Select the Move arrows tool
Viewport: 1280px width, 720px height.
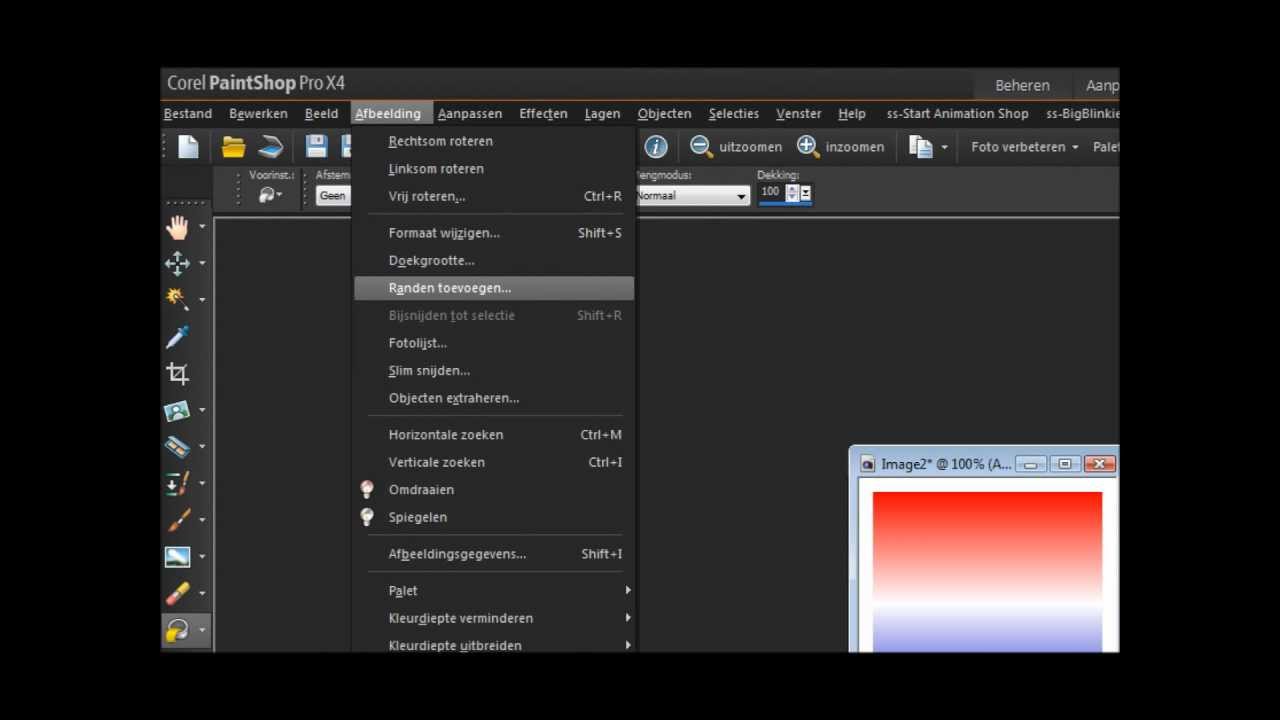coord(178,263)
